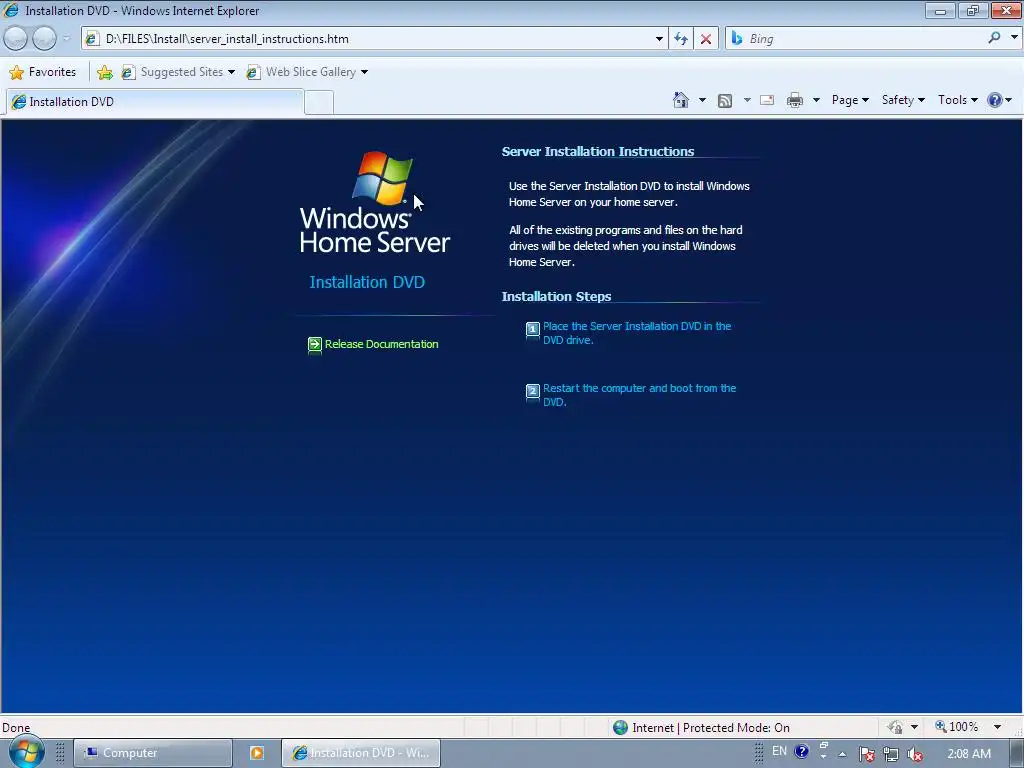Open the Tools menu
Viewport: 1024px width, 768px height.
[957, 100]
